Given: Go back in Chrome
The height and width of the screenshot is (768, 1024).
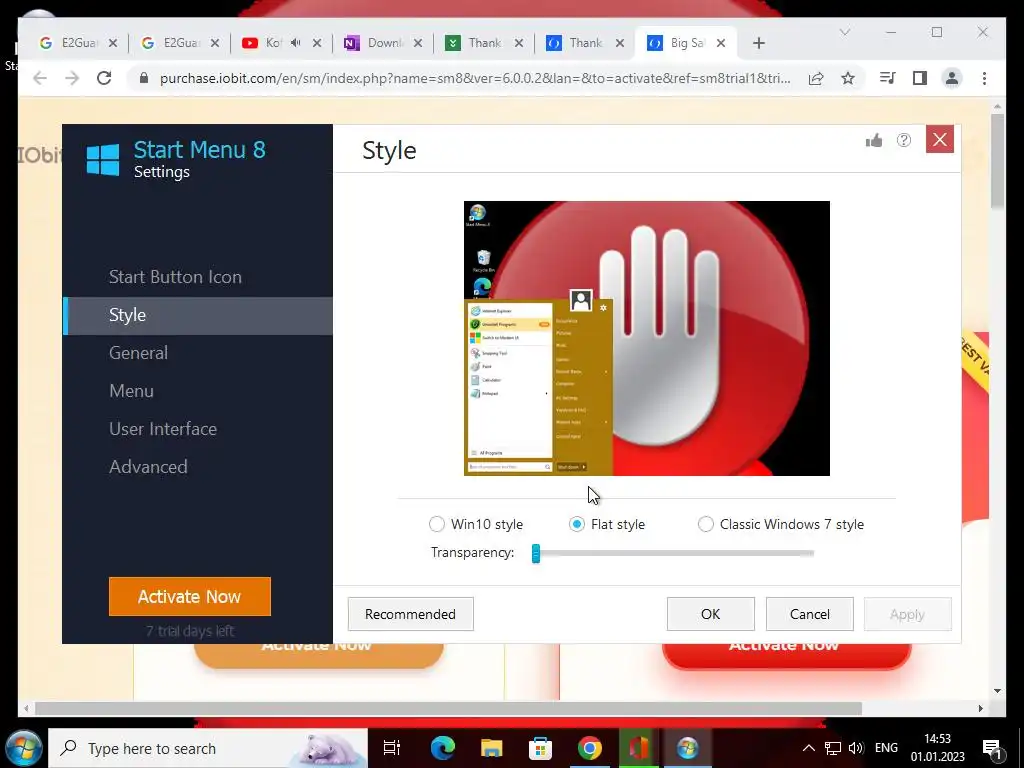Looking at the screenshot, I should point(40,78).
